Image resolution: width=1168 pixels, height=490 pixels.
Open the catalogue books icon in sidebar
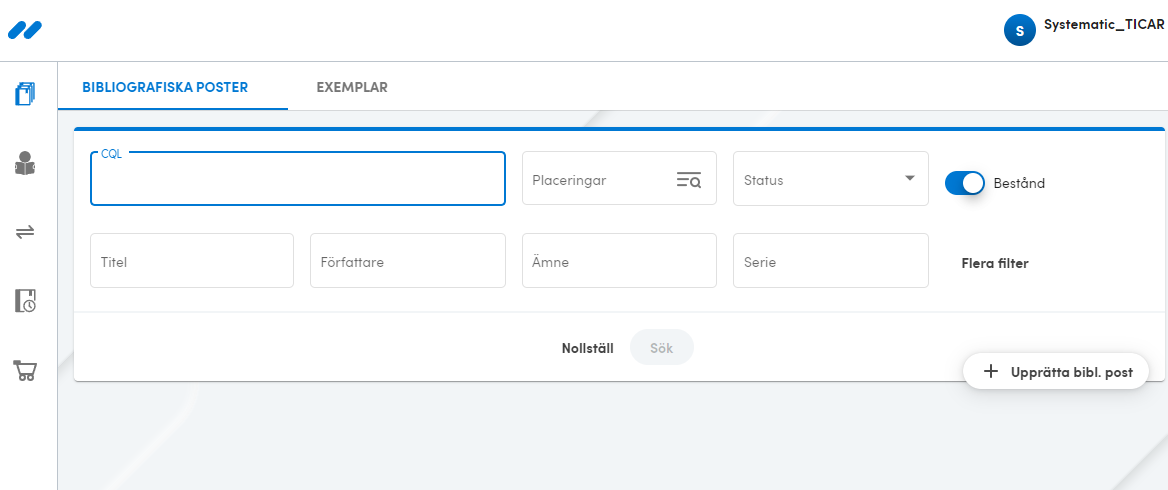25,95
